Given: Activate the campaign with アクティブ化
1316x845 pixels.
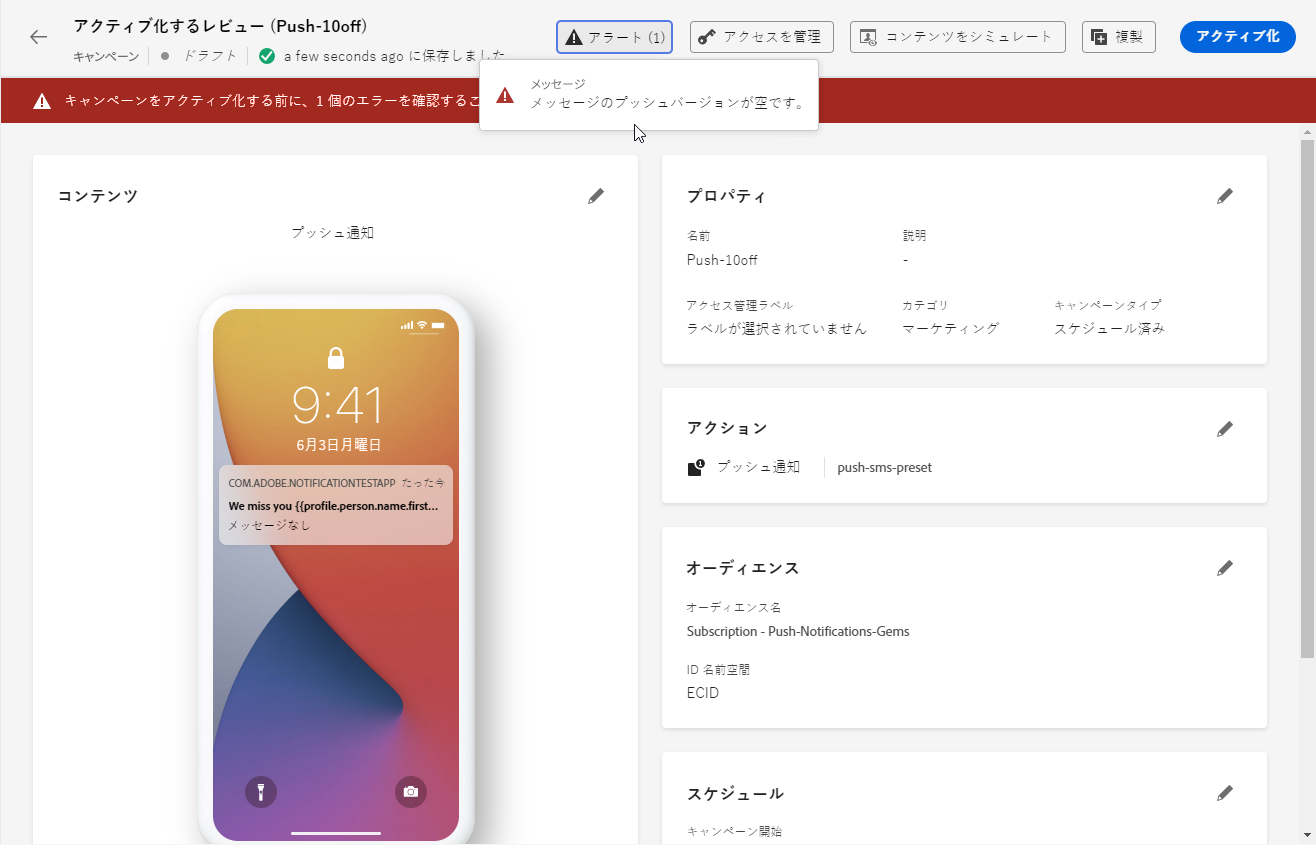Looking at the screenshot, I should 1238,37.
